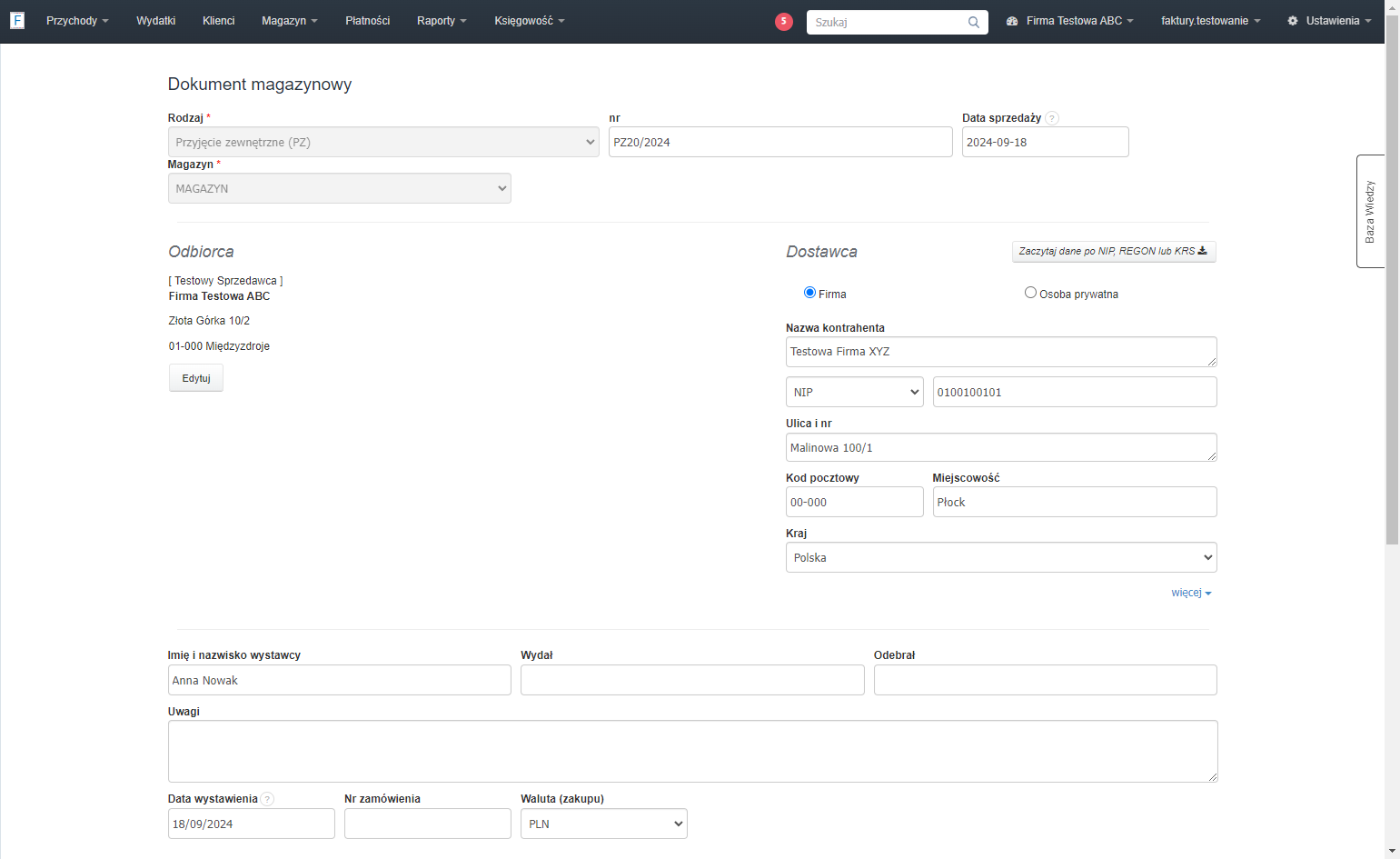The height and width of the screenshot is (859, 1400).
Task: Click the Data wystawienia date field
Action: point(252,824)
